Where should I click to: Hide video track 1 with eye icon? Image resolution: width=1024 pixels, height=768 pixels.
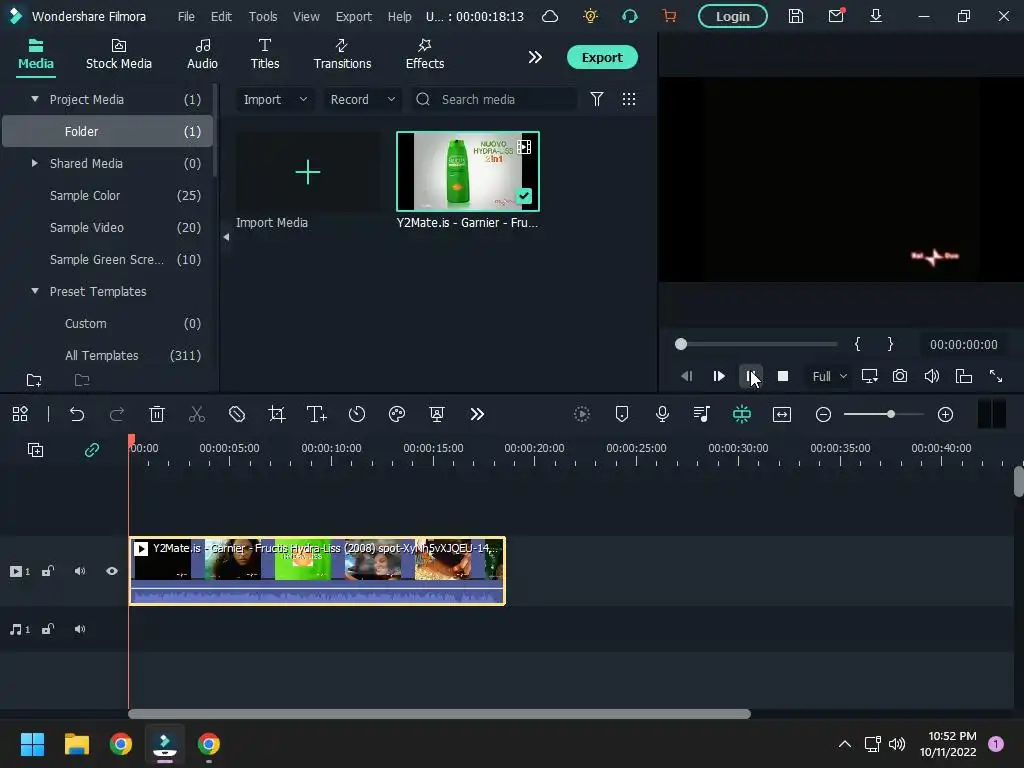112,571
